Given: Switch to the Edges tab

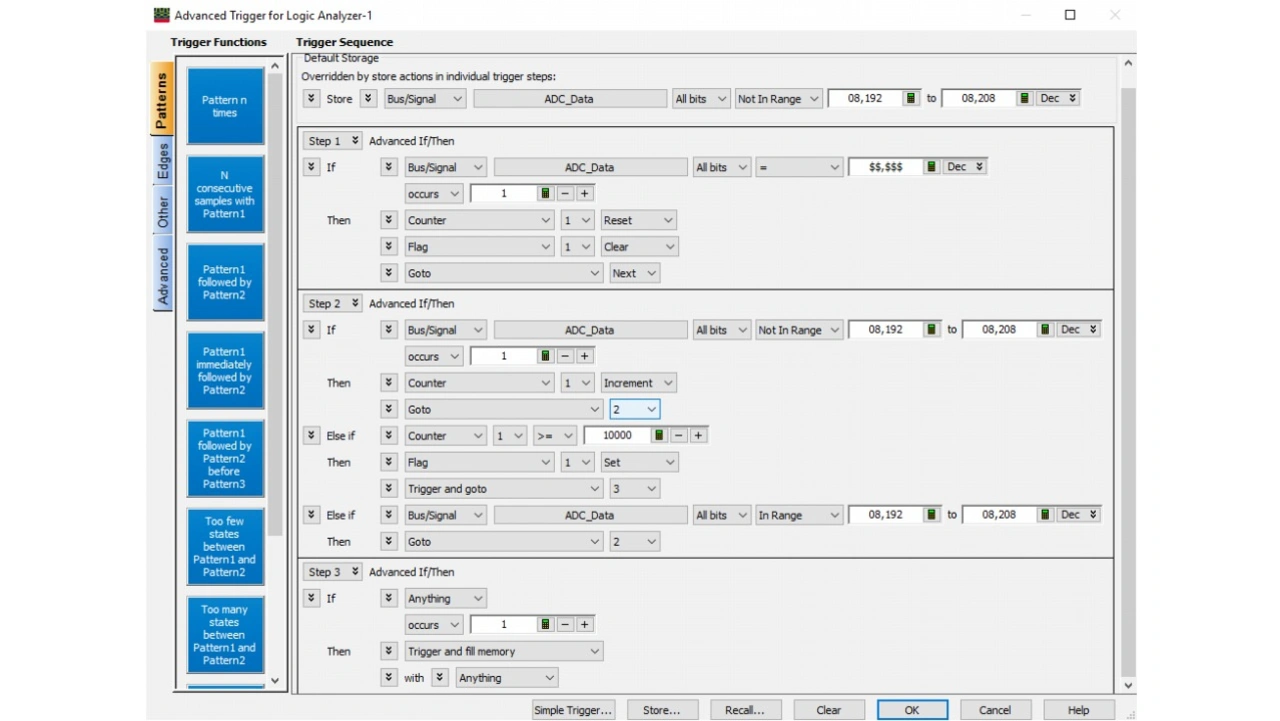Looking at the screenshot, I should coord(162,162).
